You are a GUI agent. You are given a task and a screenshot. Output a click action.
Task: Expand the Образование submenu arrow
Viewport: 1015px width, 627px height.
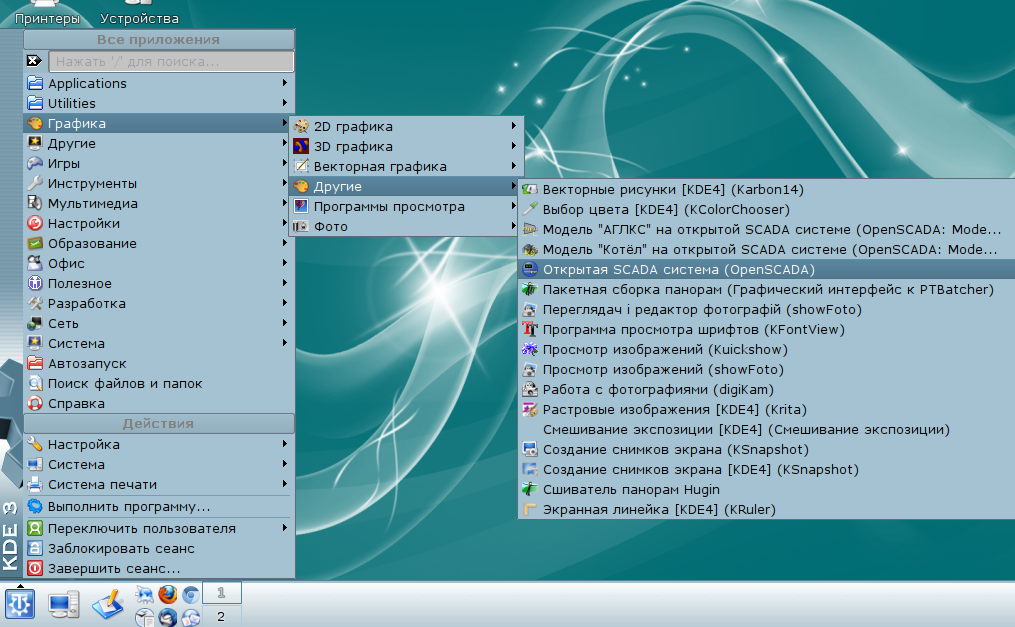285,243
